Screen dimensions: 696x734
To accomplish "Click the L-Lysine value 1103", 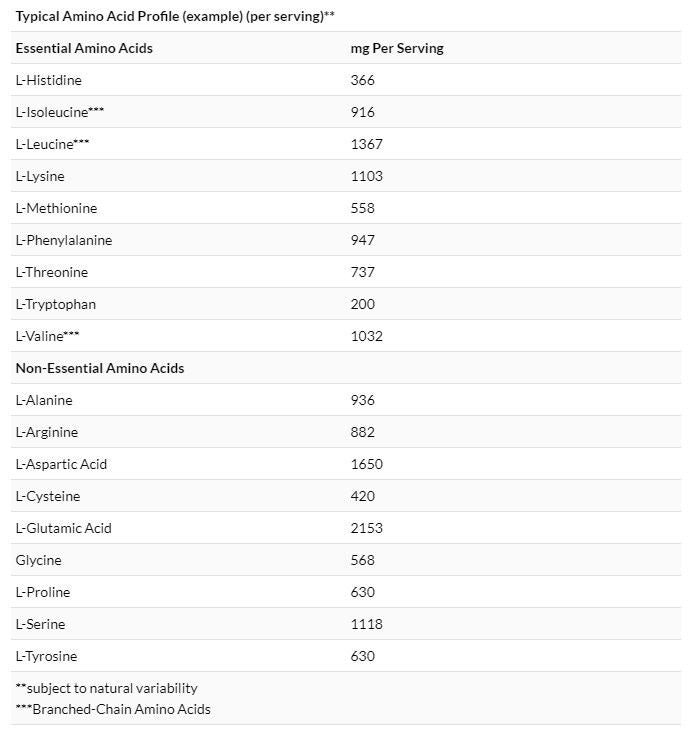I will [x=367, y=176].
